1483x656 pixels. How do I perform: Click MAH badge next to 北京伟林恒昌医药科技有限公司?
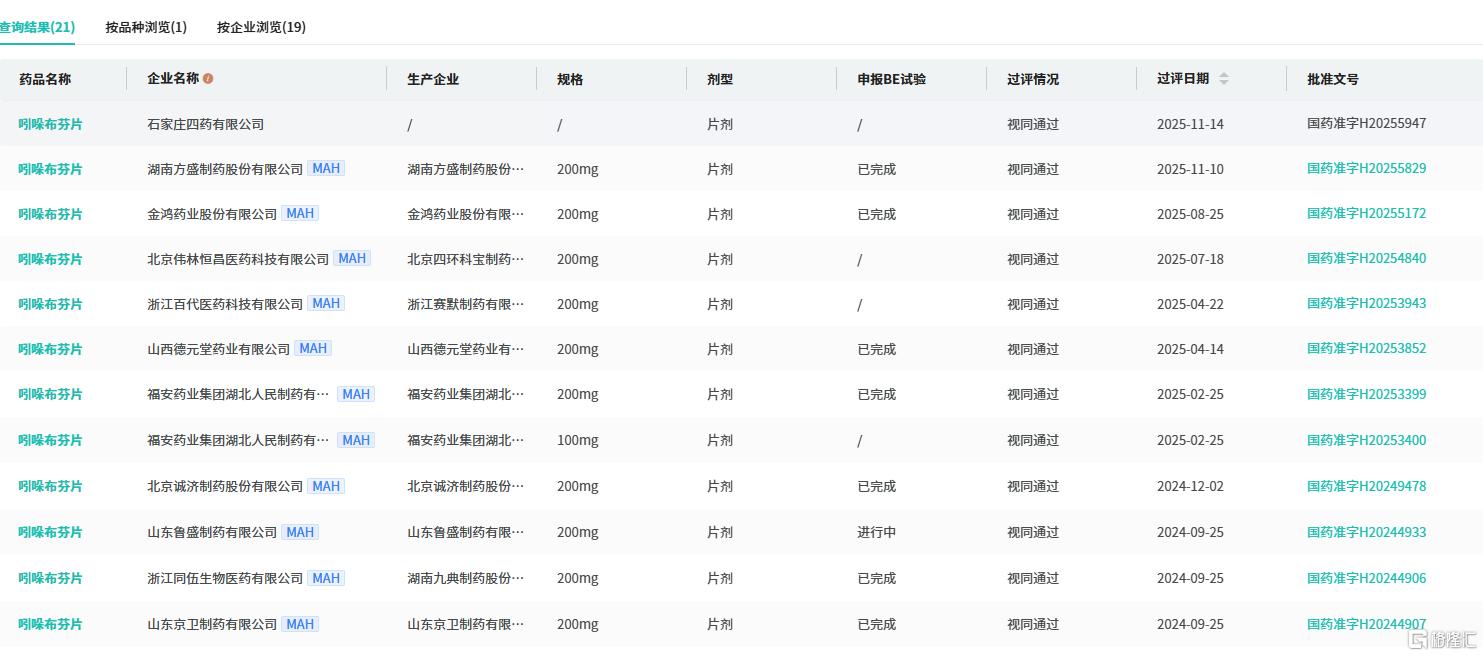coord(352,259)
